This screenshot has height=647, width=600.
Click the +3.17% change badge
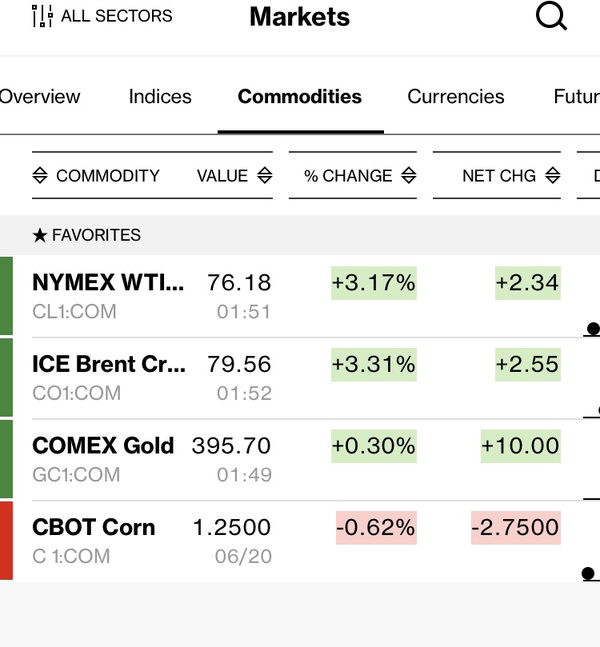[374, 283]
